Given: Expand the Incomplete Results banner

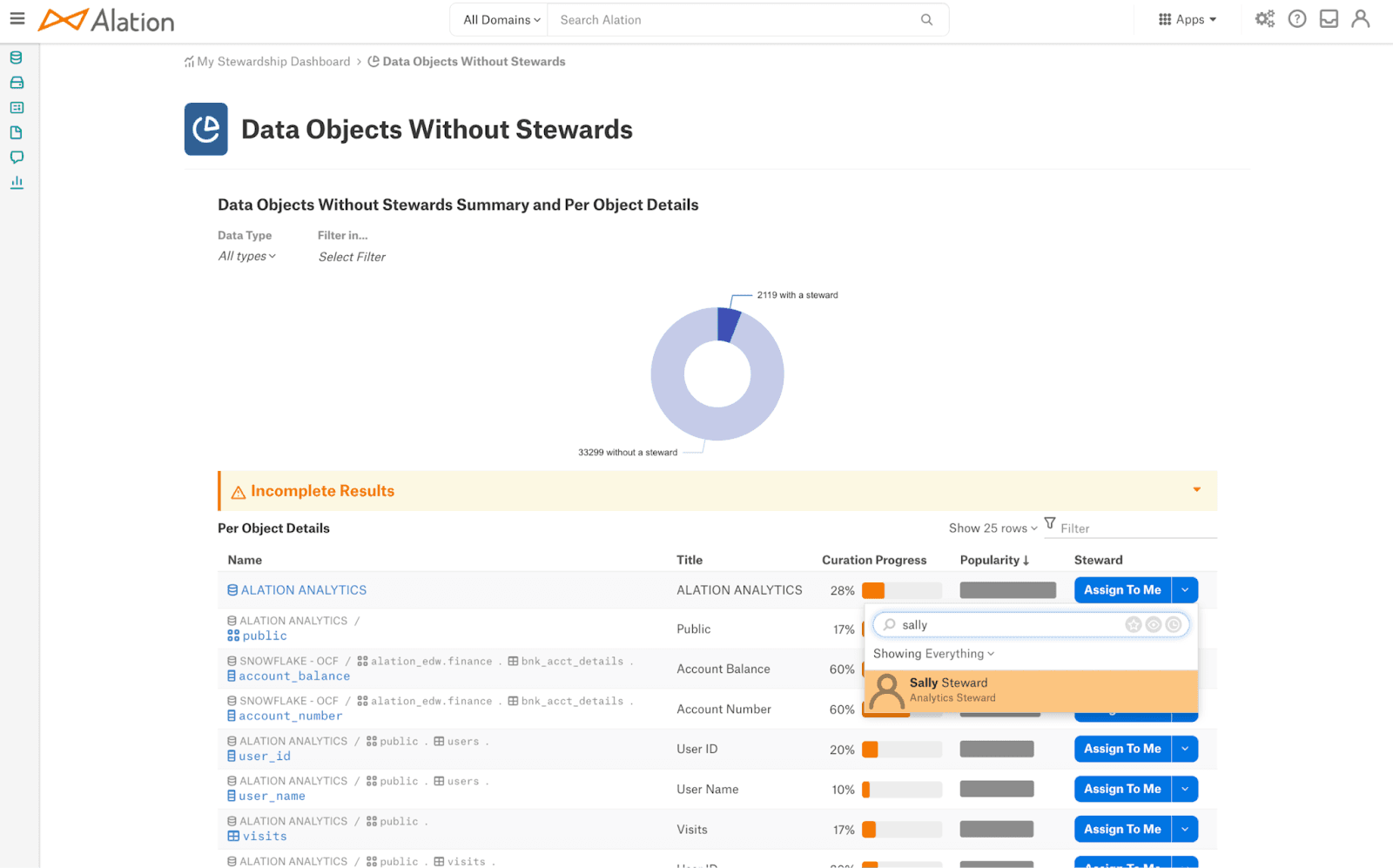Looking at the screenshot, I should click(x=1196, y=490).
